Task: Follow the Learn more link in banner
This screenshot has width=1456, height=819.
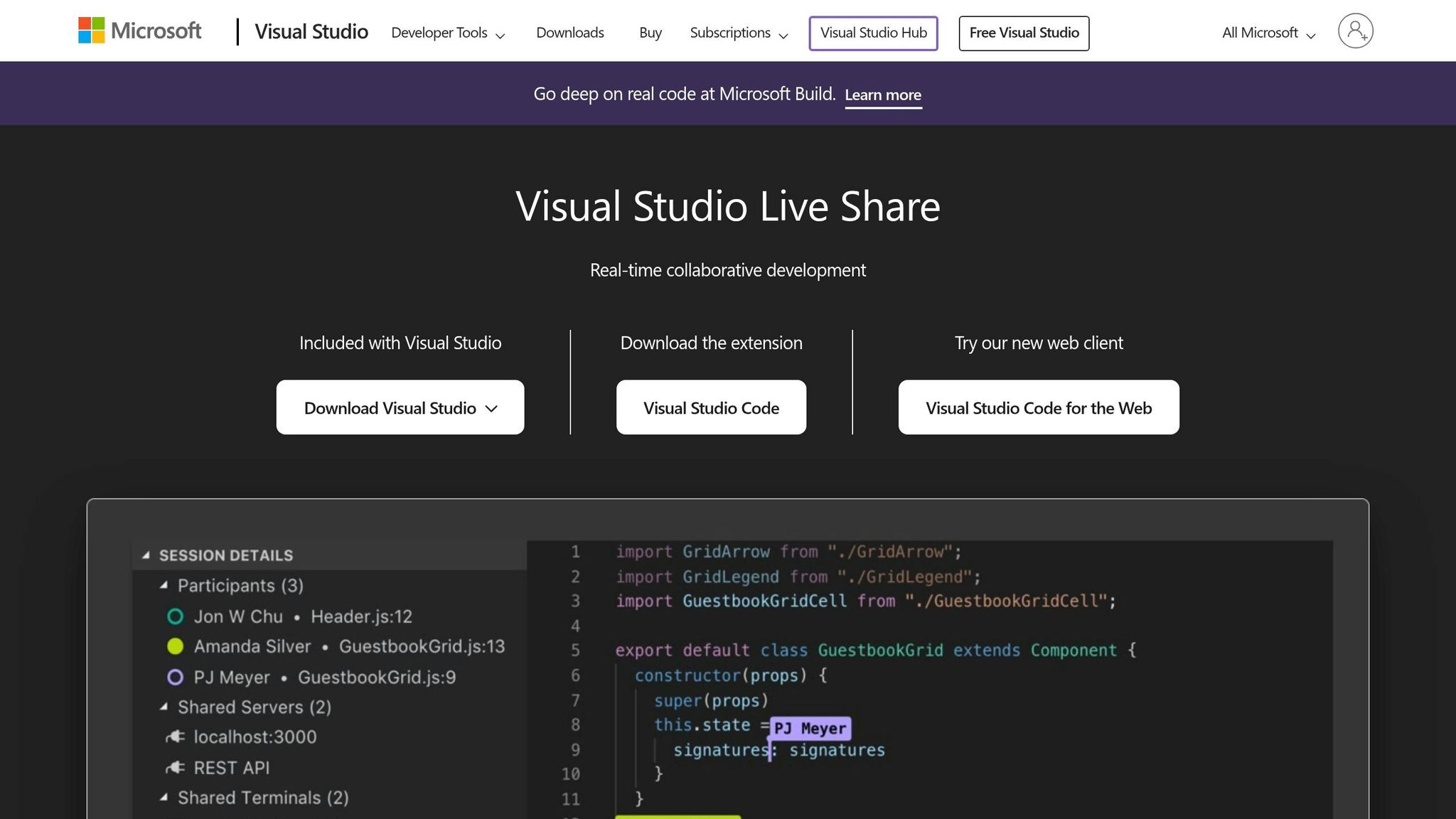Action: click(883, 95)
